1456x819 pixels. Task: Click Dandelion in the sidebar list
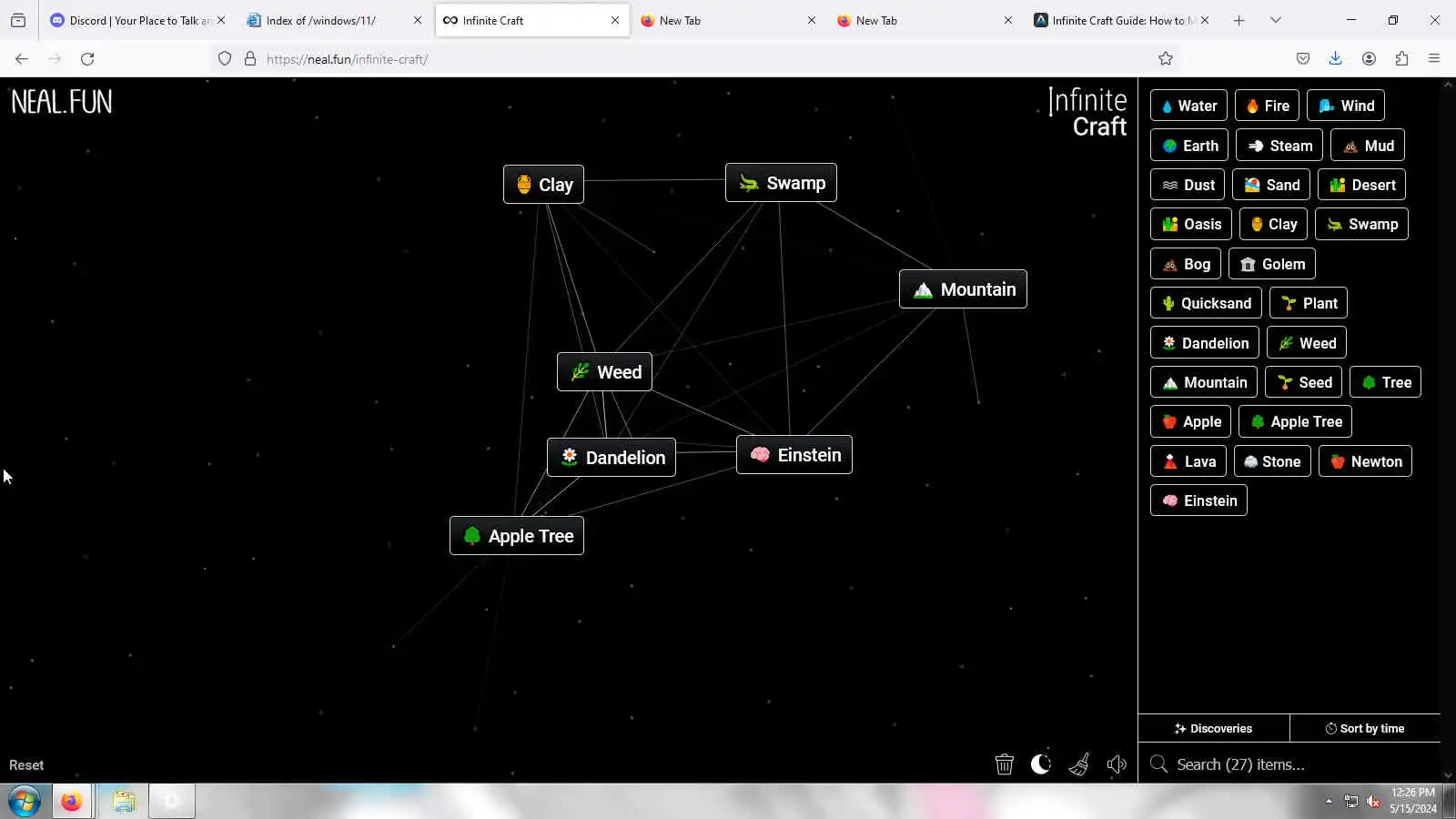1205,343
